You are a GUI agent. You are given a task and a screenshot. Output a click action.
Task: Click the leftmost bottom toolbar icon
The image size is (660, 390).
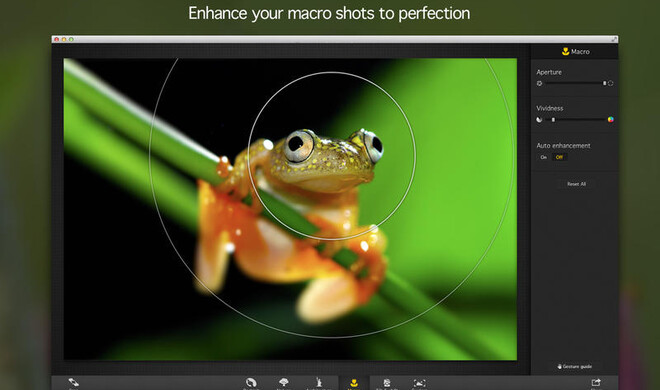pyautogui.click(x=73, y=382)
